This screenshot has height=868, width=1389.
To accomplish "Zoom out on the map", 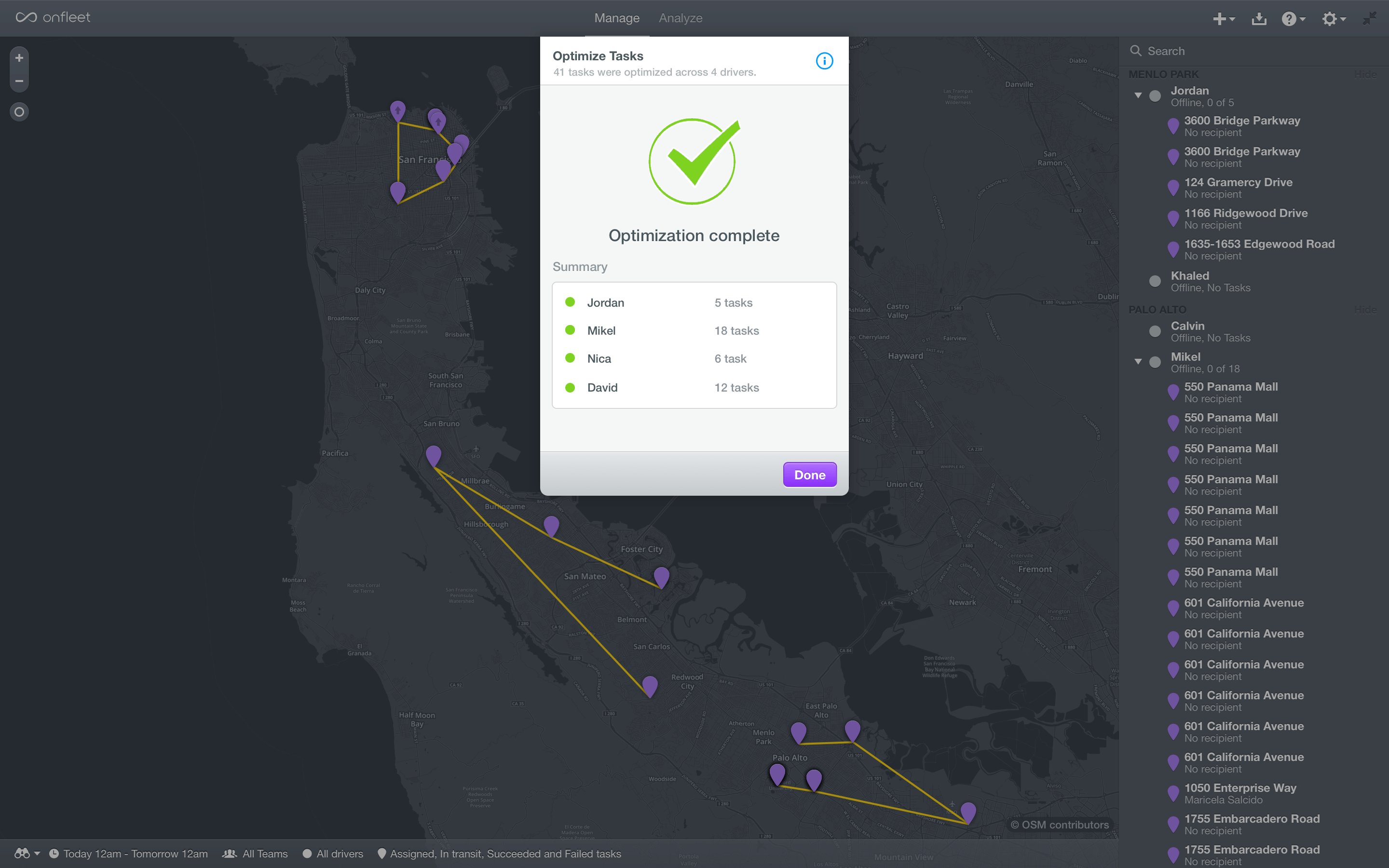I will pos(19,81).
